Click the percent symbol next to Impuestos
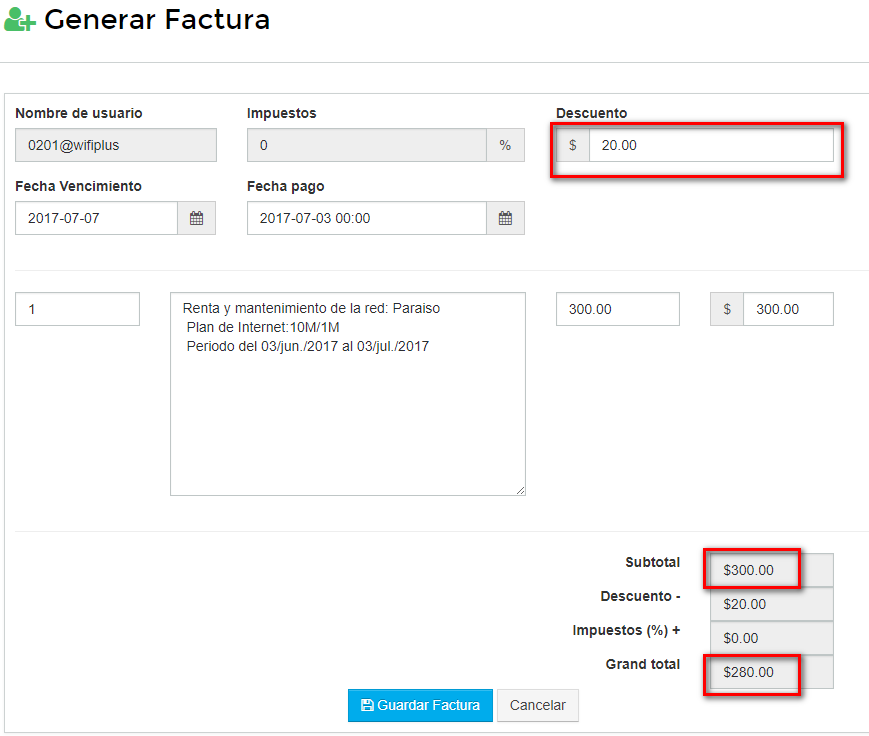 505,145
